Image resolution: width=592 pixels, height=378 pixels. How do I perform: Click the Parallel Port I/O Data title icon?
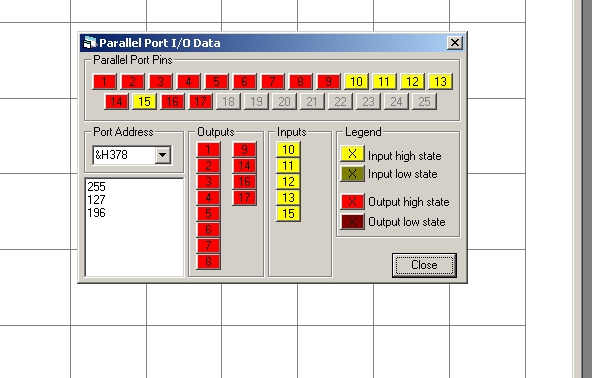[x=90, y=43]
